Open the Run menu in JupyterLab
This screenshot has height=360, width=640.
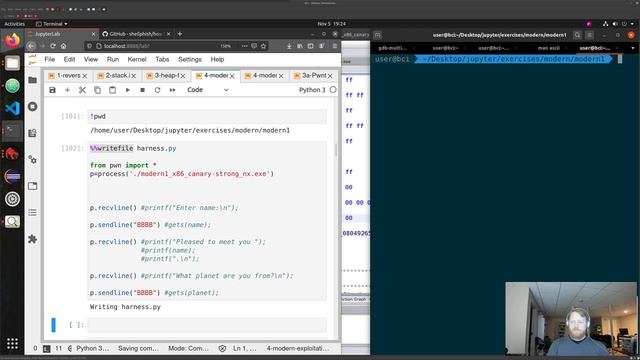pos(113,59)
